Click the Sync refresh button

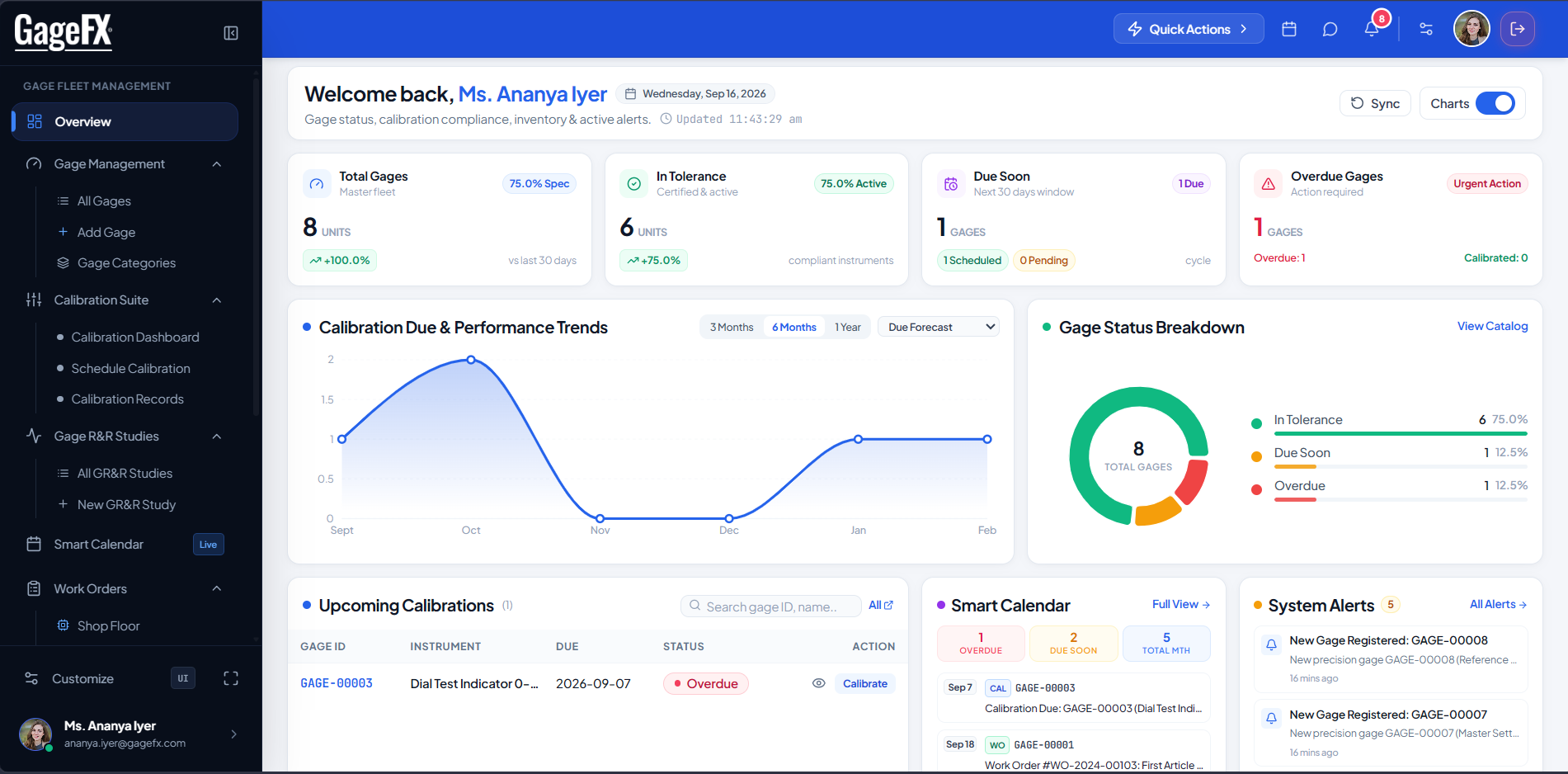(1375, 103)
